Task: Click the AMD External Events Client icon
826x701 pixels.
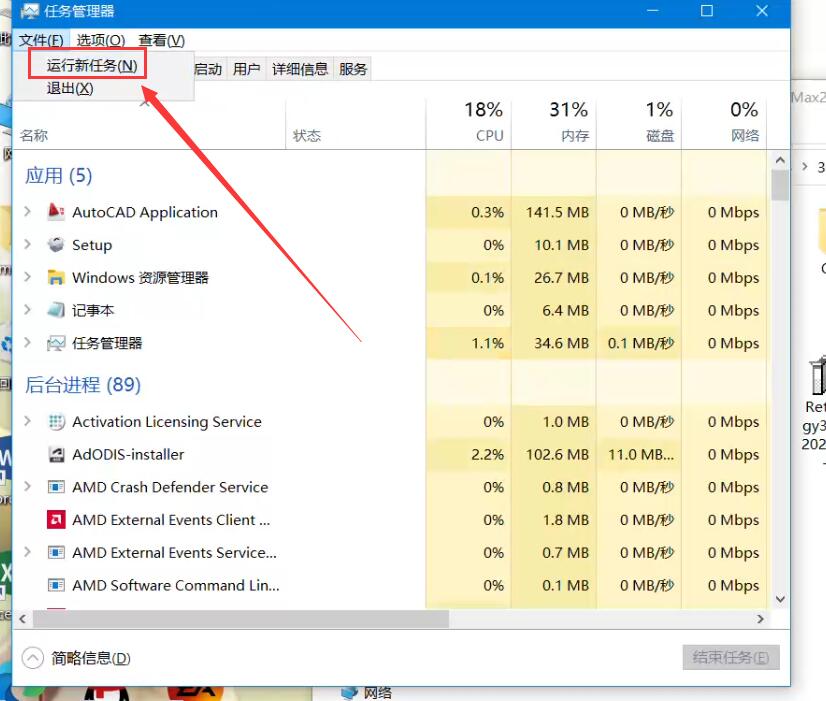Action: click(56, 520)
